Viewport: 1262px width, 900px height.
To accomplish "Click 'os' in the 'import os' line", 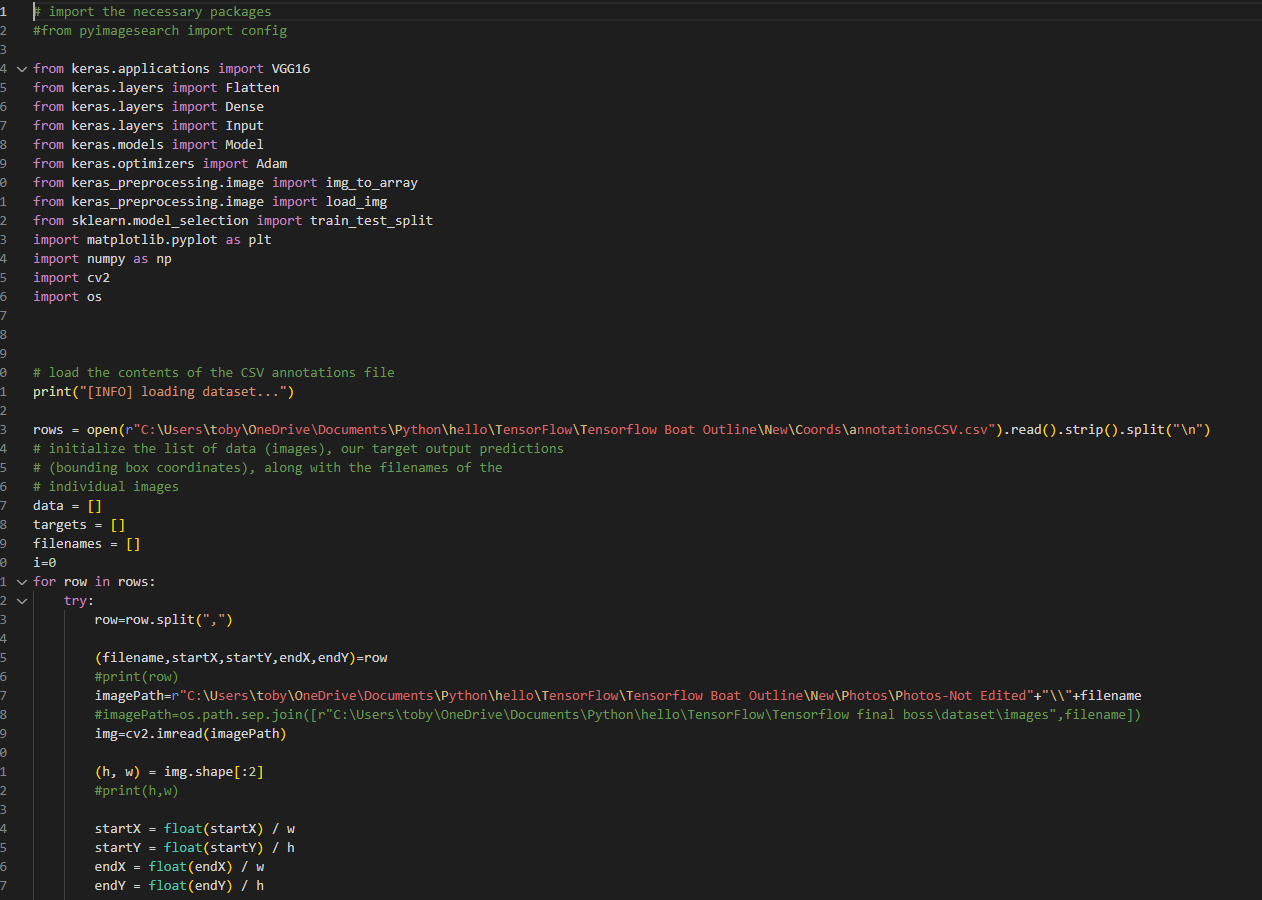I will click(x=94, y=297).
